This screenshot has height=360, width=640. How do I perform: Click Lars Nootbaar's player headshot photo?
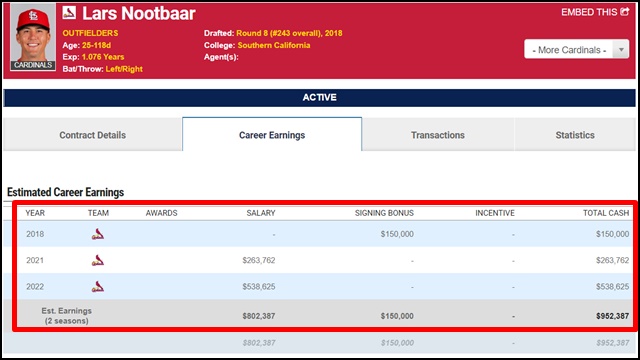(x=33, y=37)
